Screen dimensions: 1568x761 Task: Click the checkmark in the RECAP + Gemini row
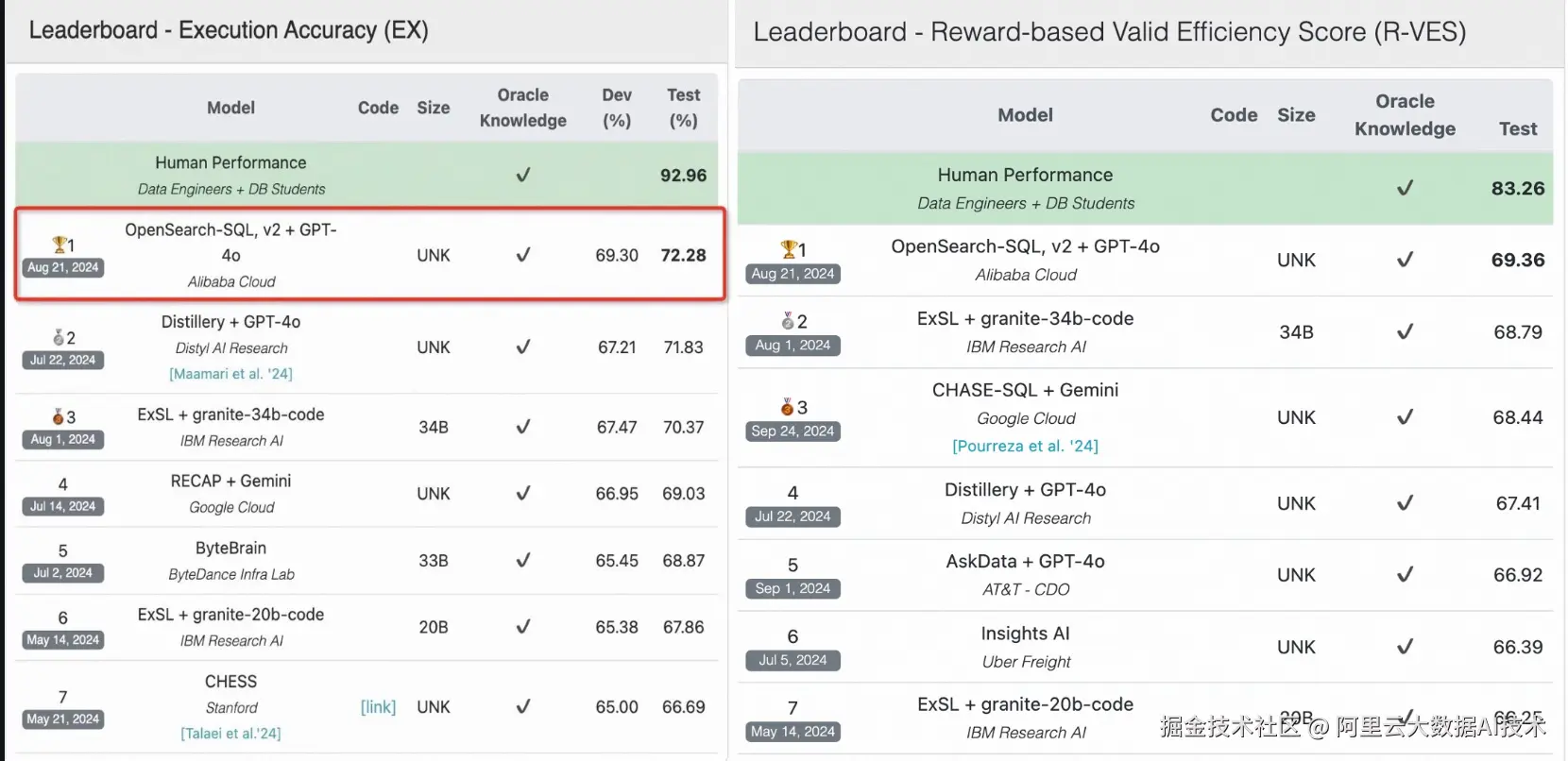(522, 493)
